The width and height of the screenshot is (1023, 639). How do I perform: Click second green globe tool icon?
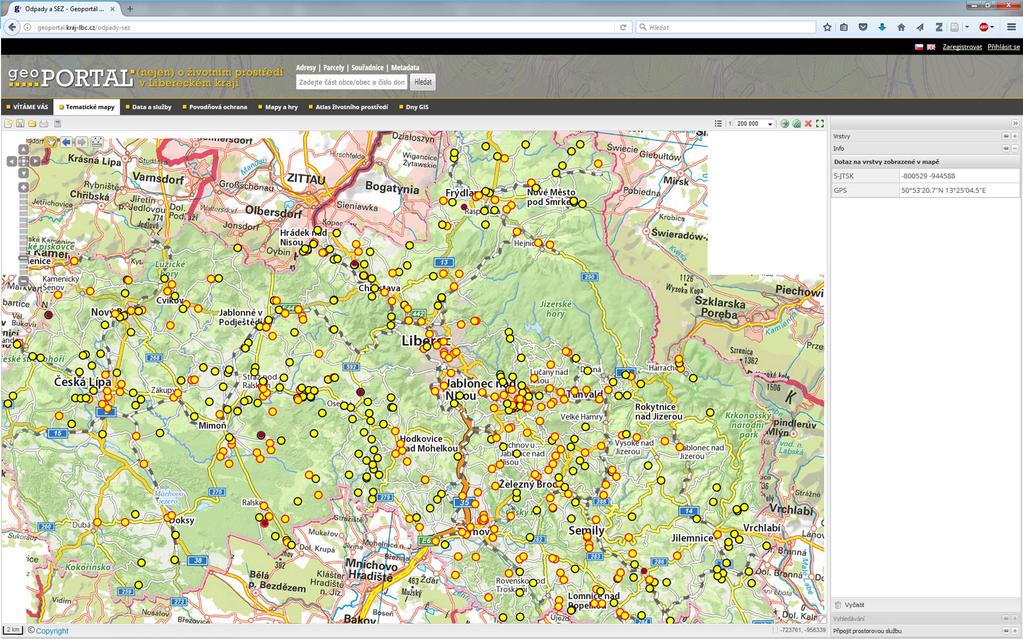point(797,123)
